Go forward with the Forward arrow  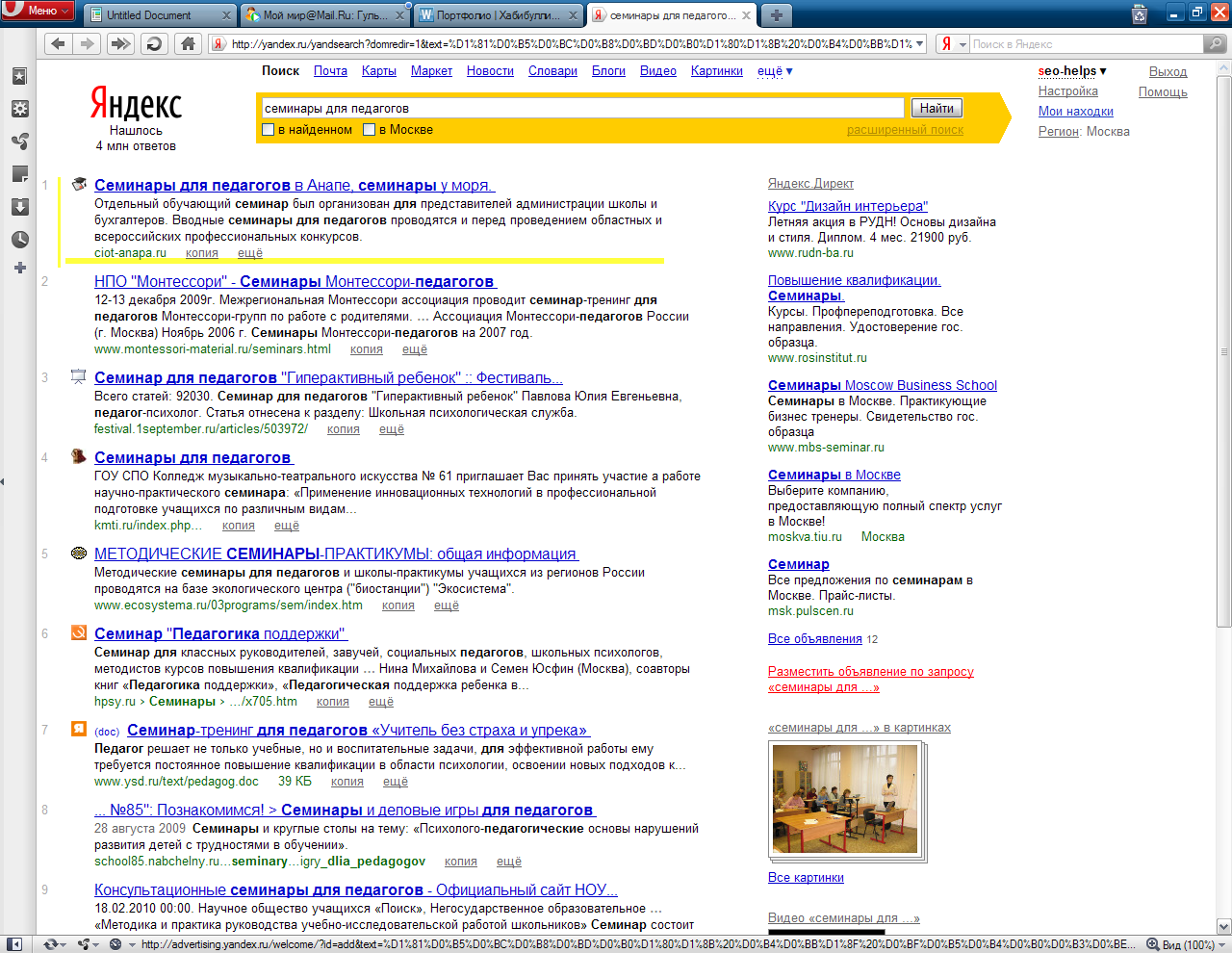[87, 43]
